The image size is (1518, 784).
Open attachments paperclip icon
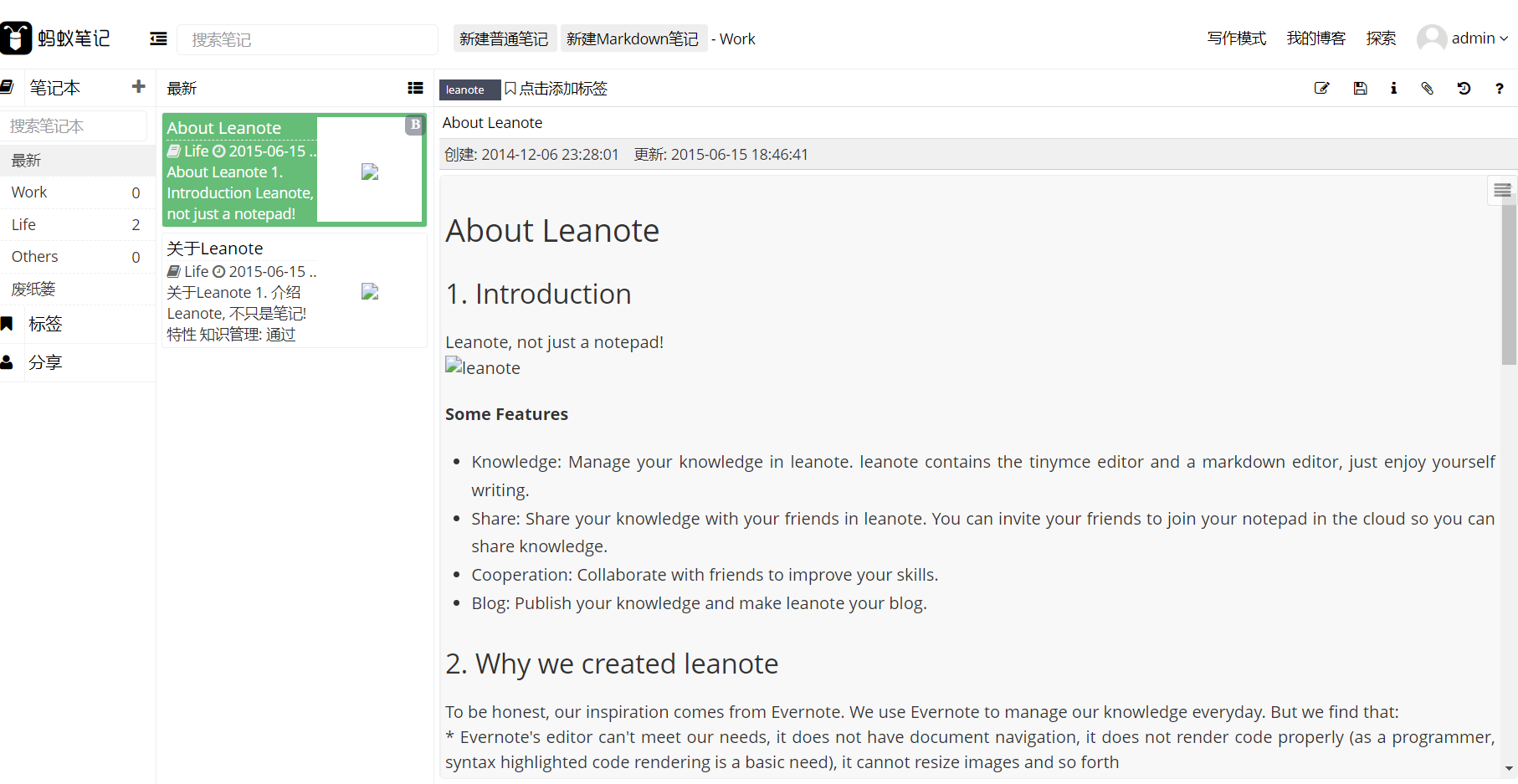tap(1428, 88)
